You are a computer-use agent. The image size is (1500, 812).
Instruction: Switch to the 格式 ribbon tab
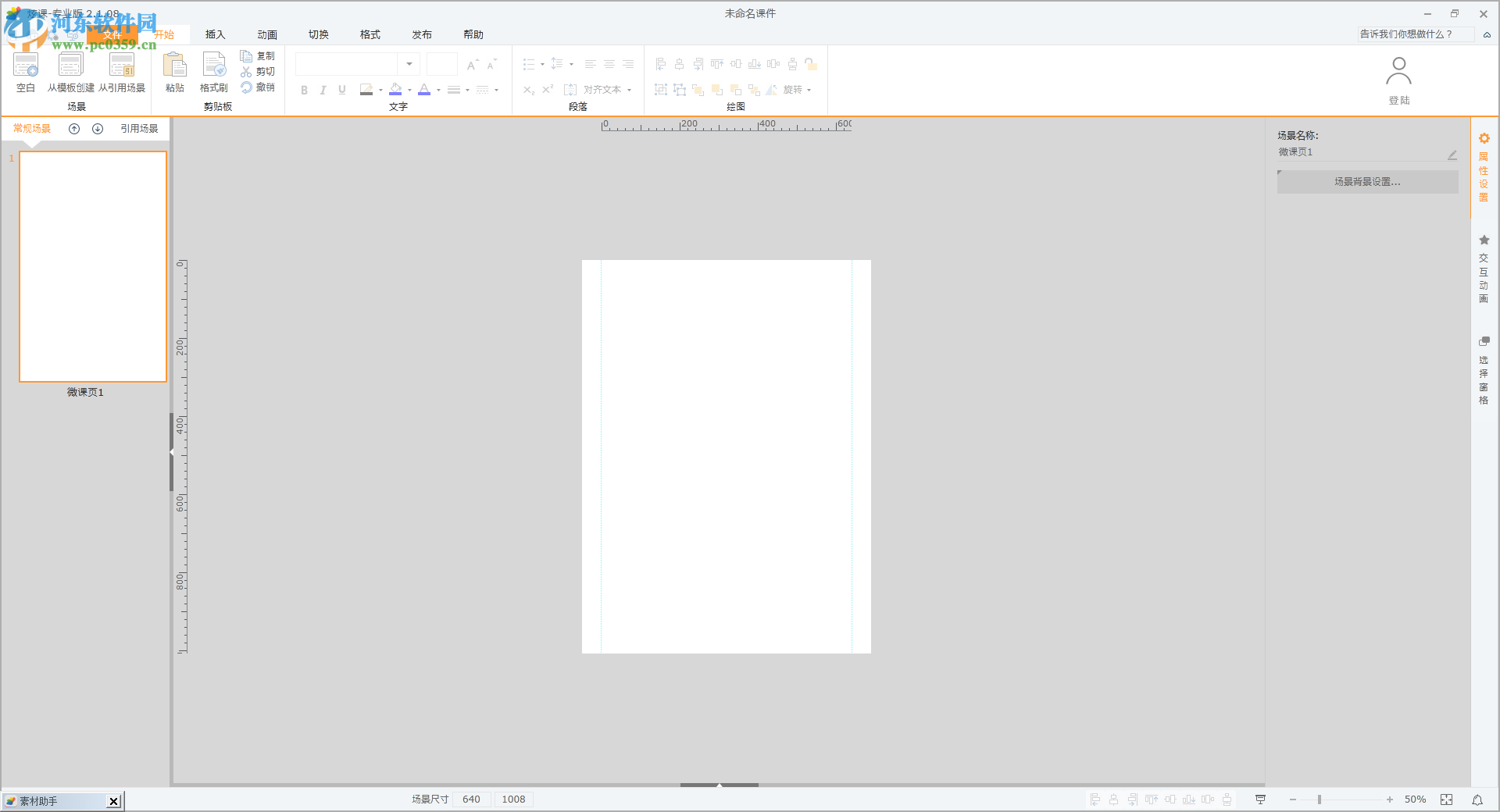(x=370, y=34)
